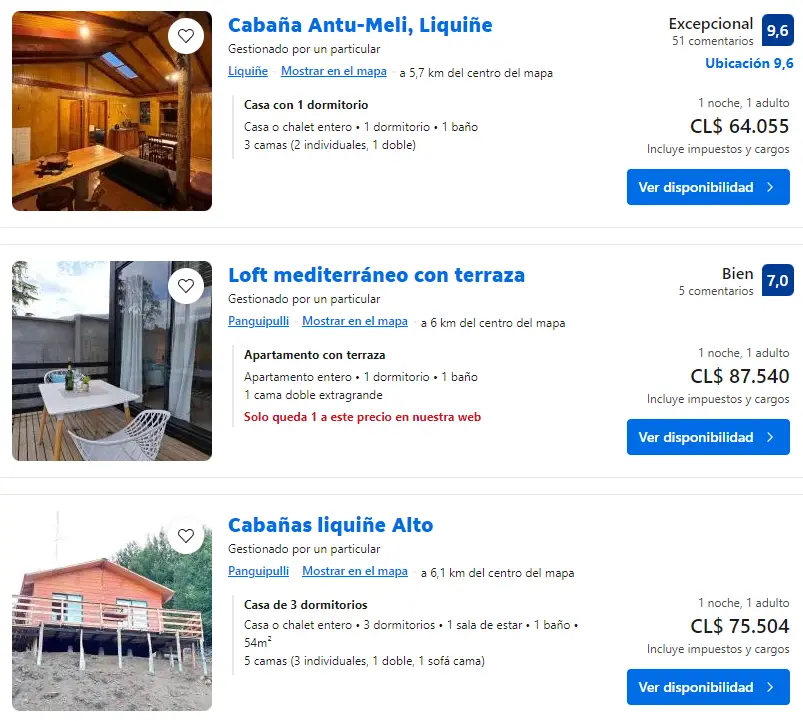Open the 51 comentarios reviews
The image size is (803, 721).
712,42
